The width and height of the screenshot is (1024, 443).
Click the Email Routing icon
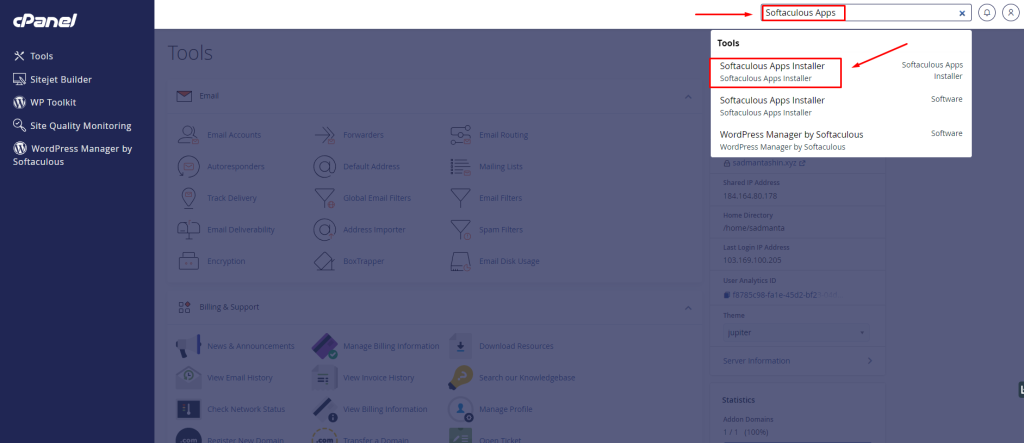[x=460, y=135]
